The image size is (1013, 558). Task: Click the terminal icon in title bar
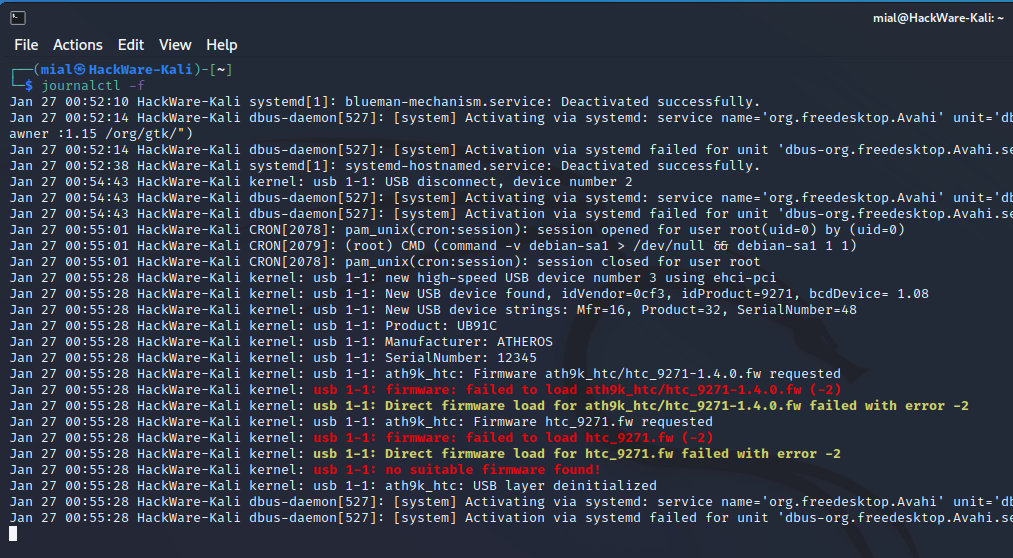coord(17,18)
